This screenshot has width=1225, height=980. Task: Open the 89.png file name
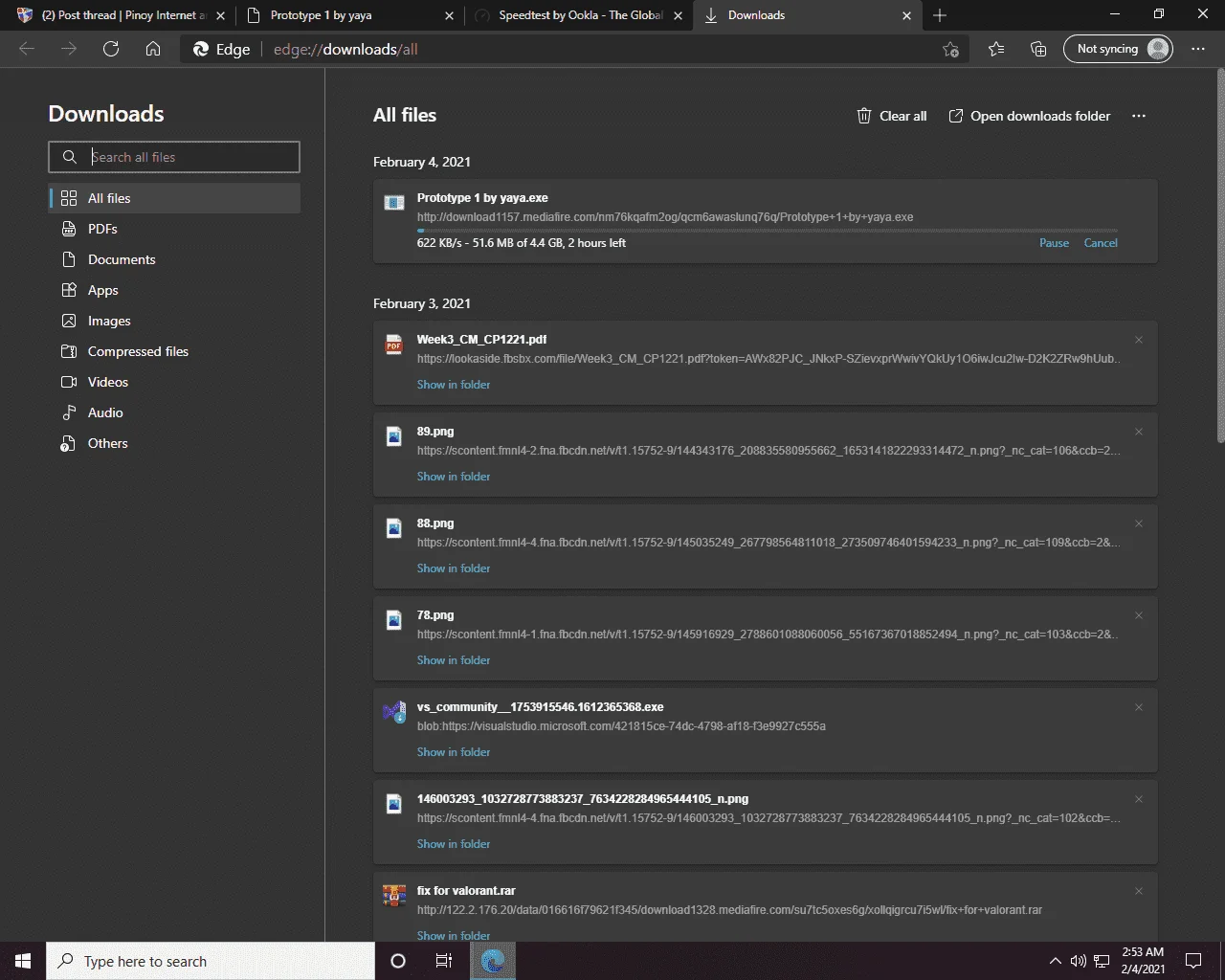tap(435, 432)
